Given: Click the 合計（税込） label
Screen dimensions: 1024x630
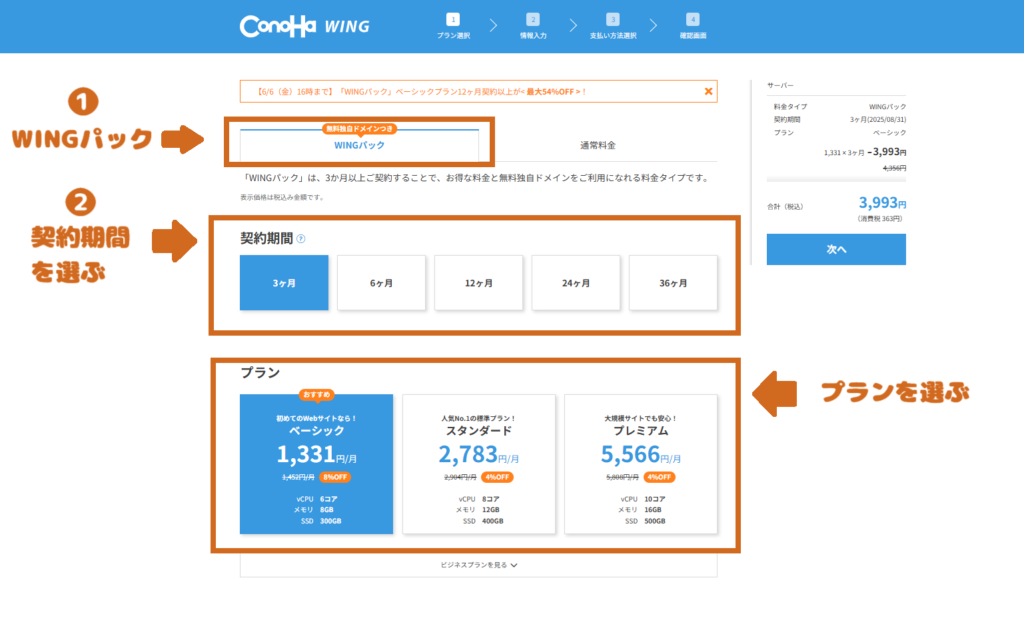Looking at the screenshot, I should [785, 207].
